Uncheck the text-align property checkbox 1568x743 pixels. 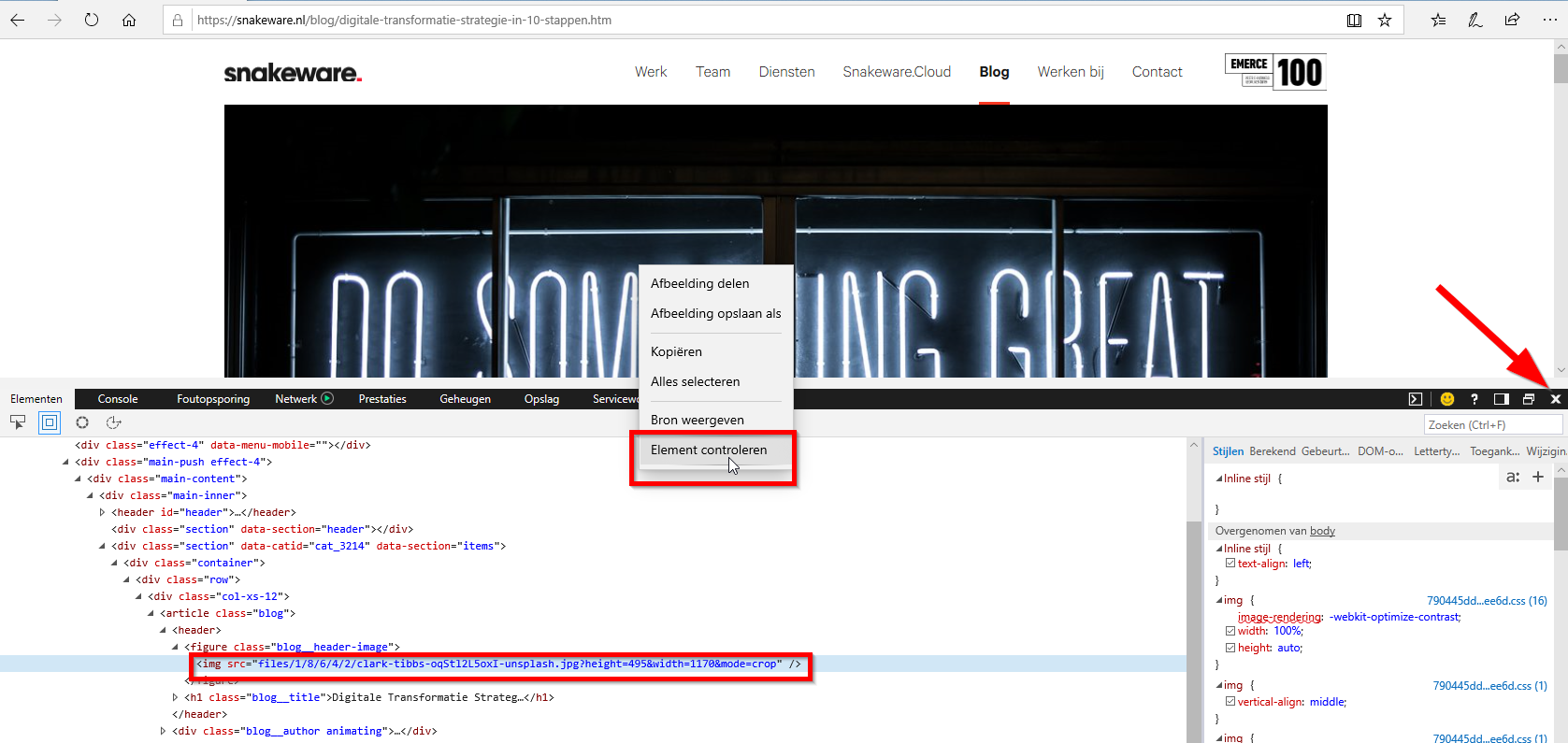pyautogui.click(x=1230, y=564)
